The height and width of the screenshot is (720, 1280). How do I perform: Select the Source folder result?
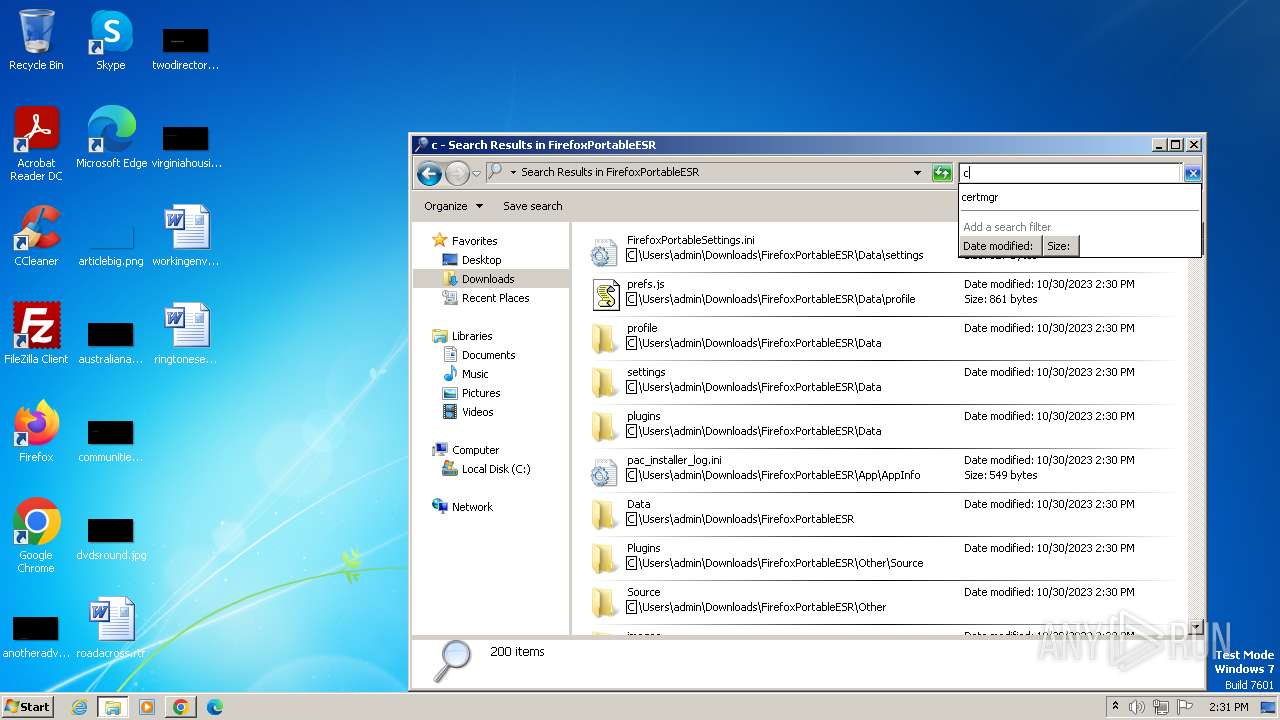[x=881, y=600]
